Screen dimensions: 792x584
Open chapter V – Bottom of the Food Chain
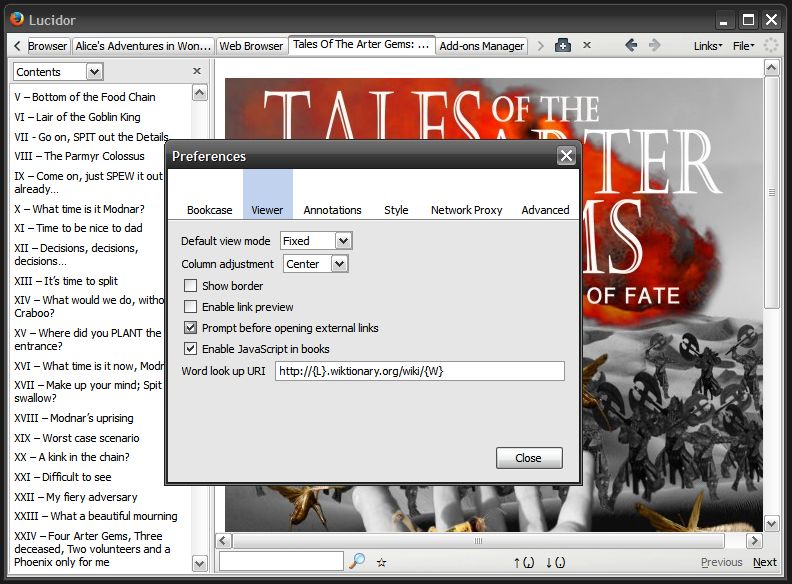coord(85,97)
